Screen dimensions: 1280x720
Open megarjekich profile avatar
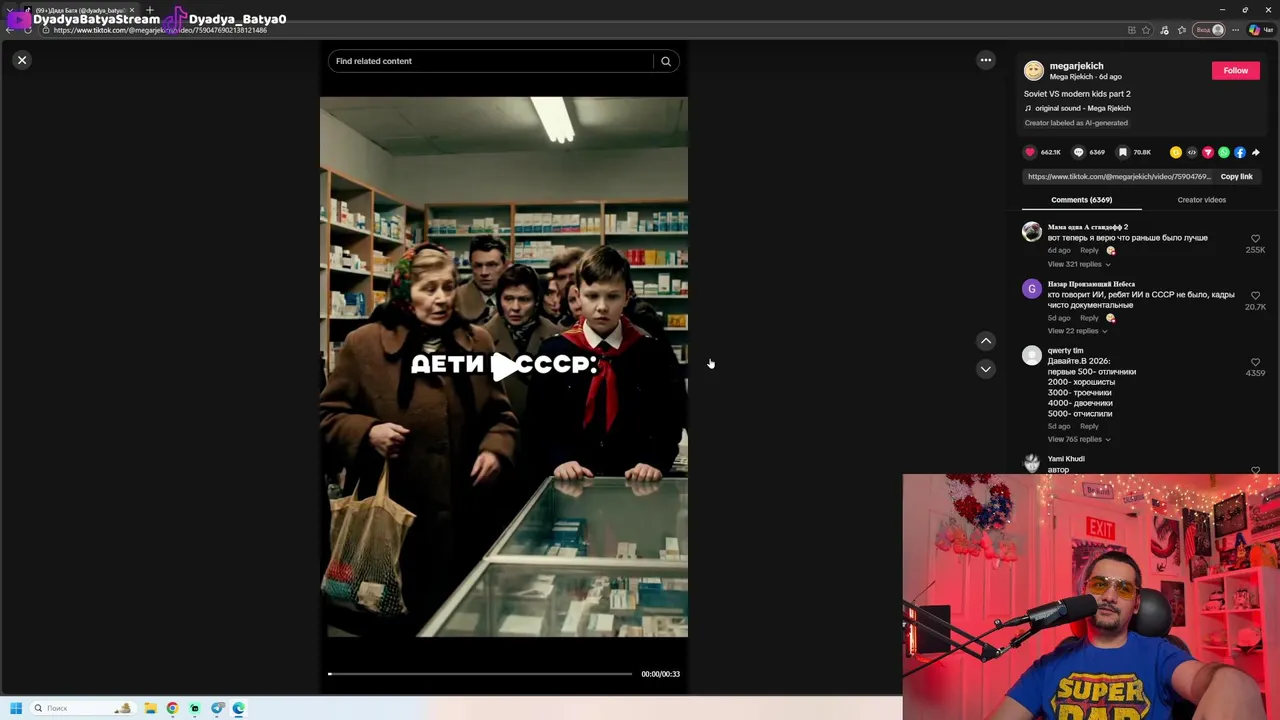coord(1034,70)
